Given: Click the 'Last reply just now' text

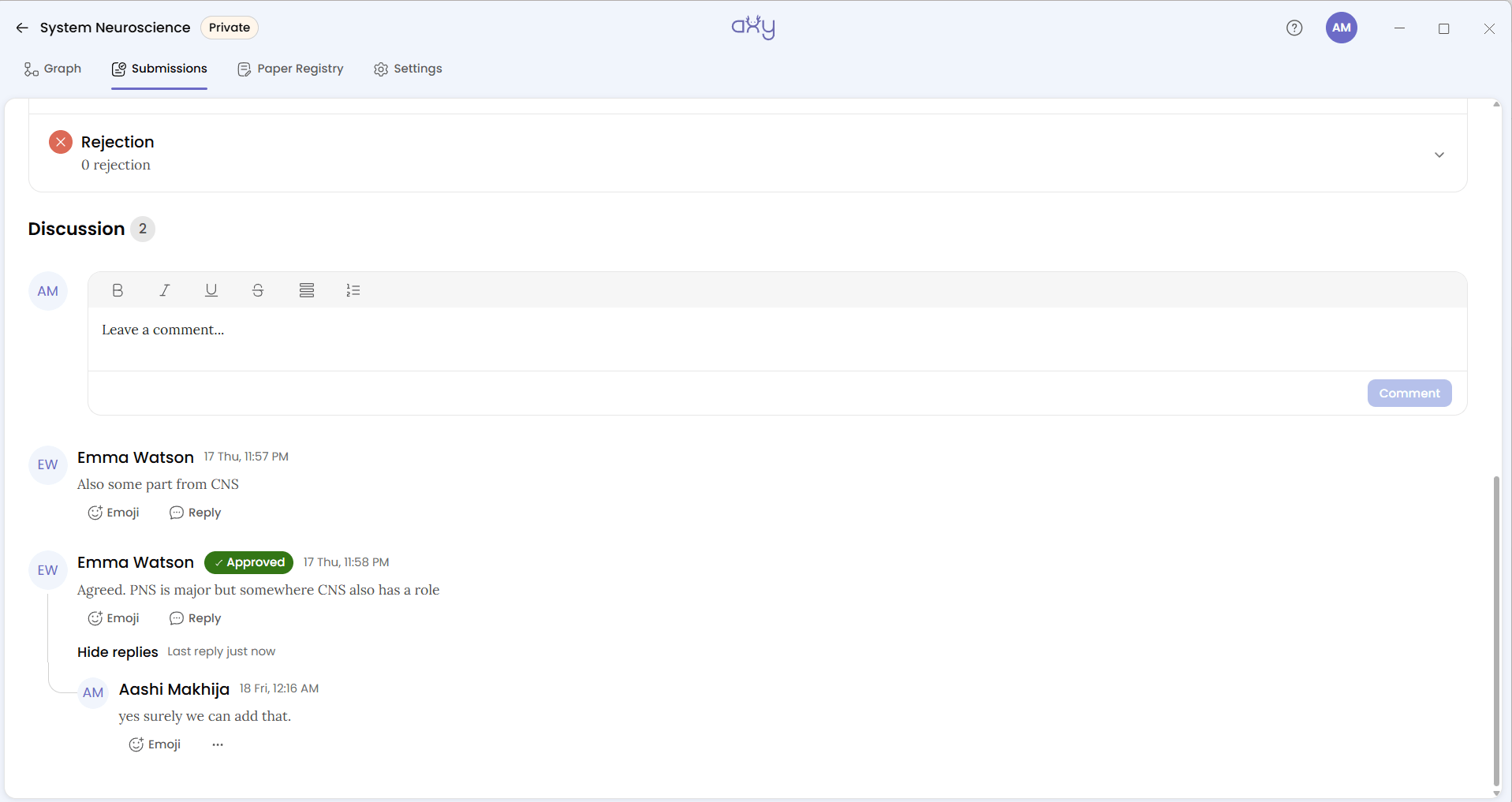Looking at the screenshot, I should [x=222, y=651].
